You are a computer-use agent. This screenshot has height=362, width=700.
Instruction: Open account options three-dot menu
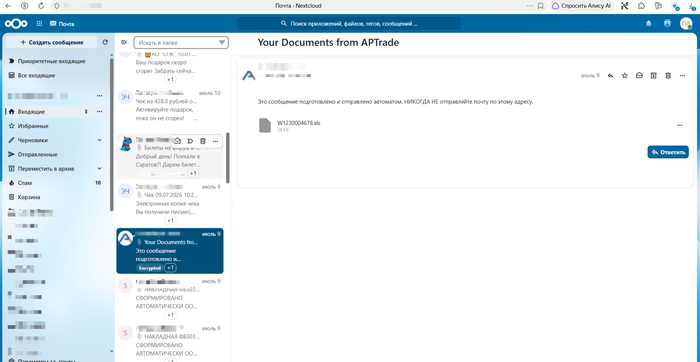[100, 96]
